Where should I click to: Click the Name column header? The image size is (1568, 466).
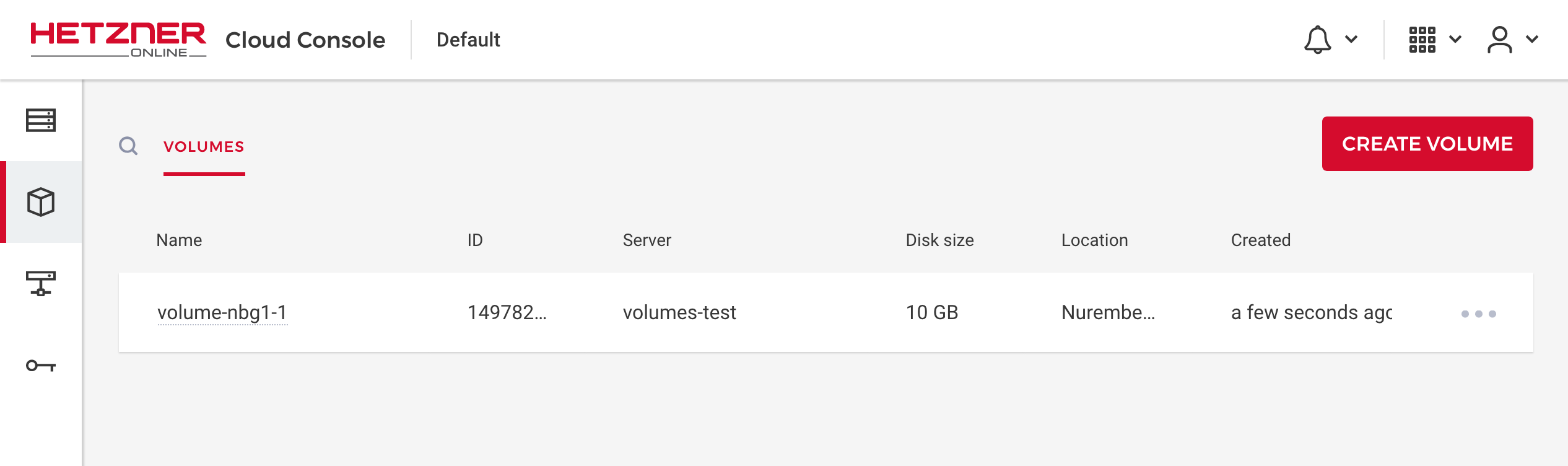coord(179,240)
